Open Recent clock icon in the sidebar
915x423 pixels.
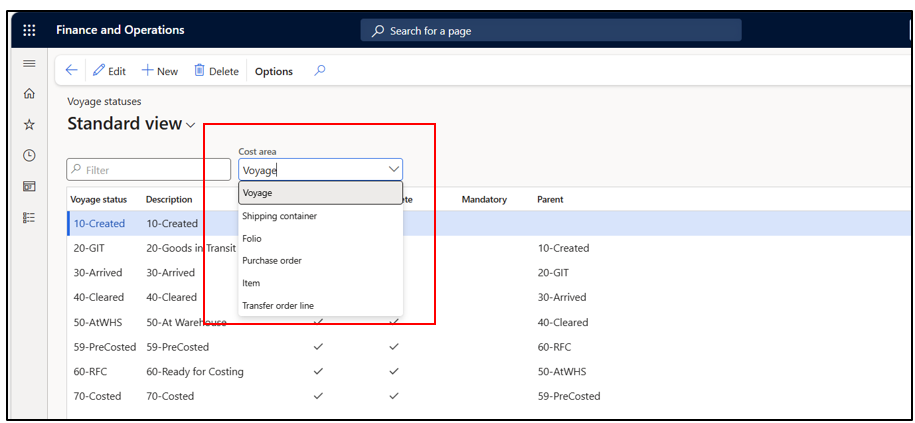[29, 155]
